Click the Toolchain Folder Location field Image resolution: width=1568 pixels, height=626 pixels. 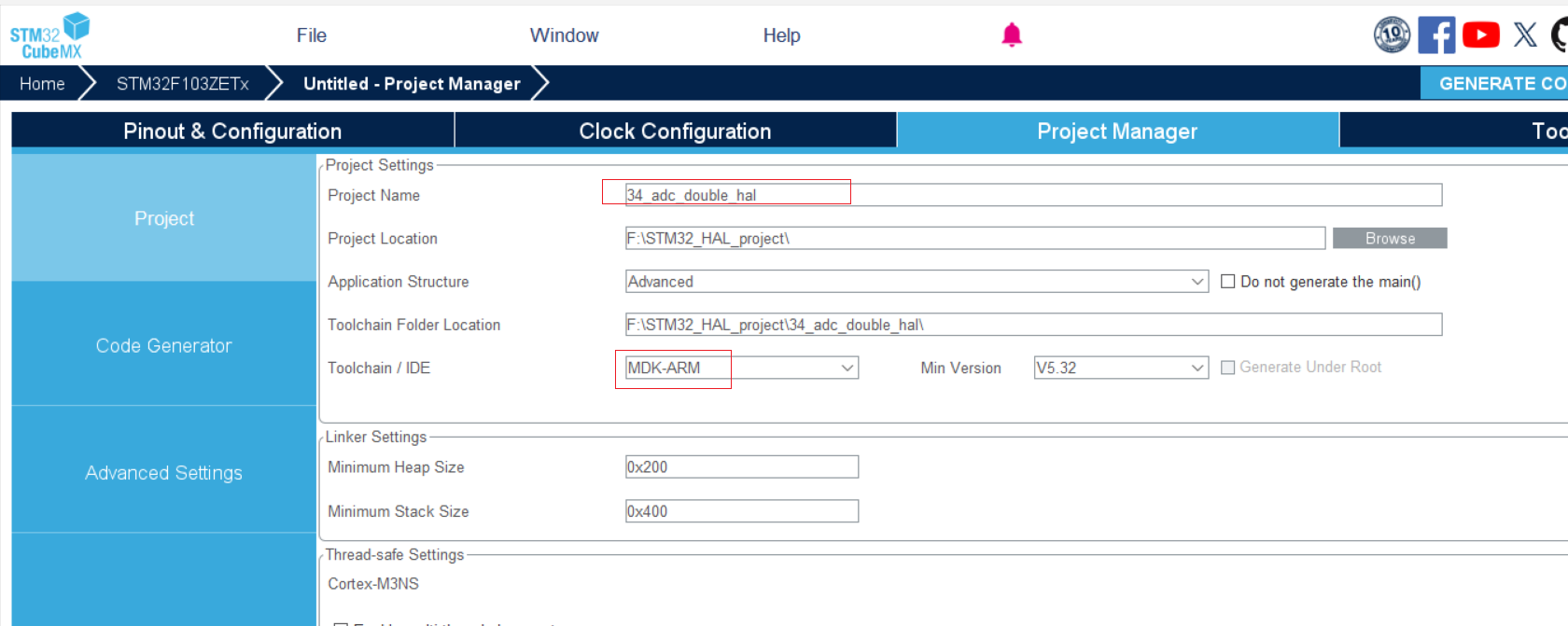click(x=1033, y=325)
